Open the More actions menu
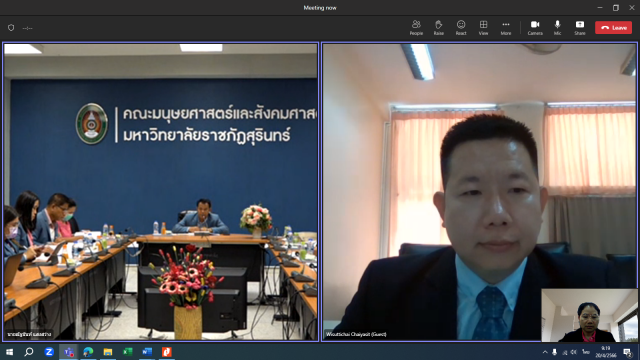Viewport: 640px width, 360px height. coord(506,28)
